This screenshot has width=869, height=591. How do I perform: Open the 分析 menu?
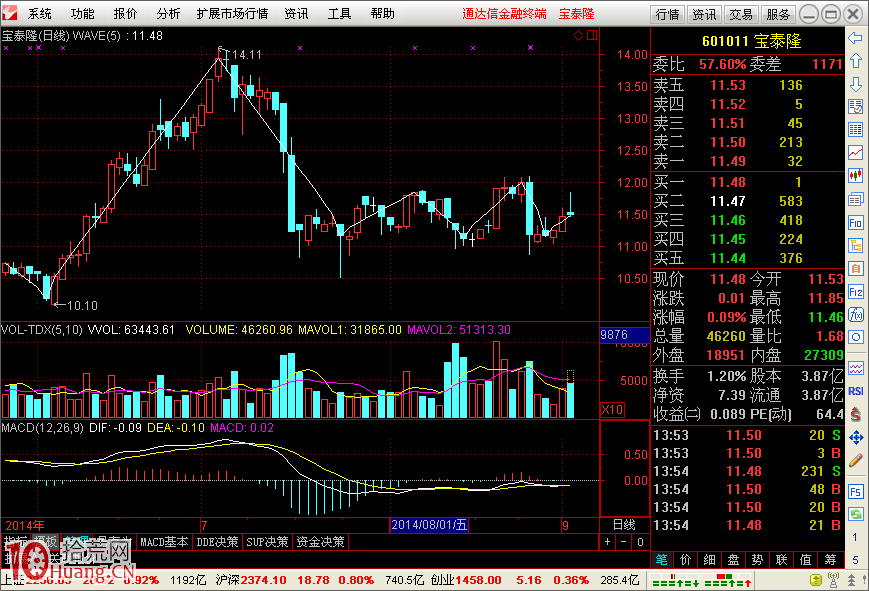tap(168, 13)
